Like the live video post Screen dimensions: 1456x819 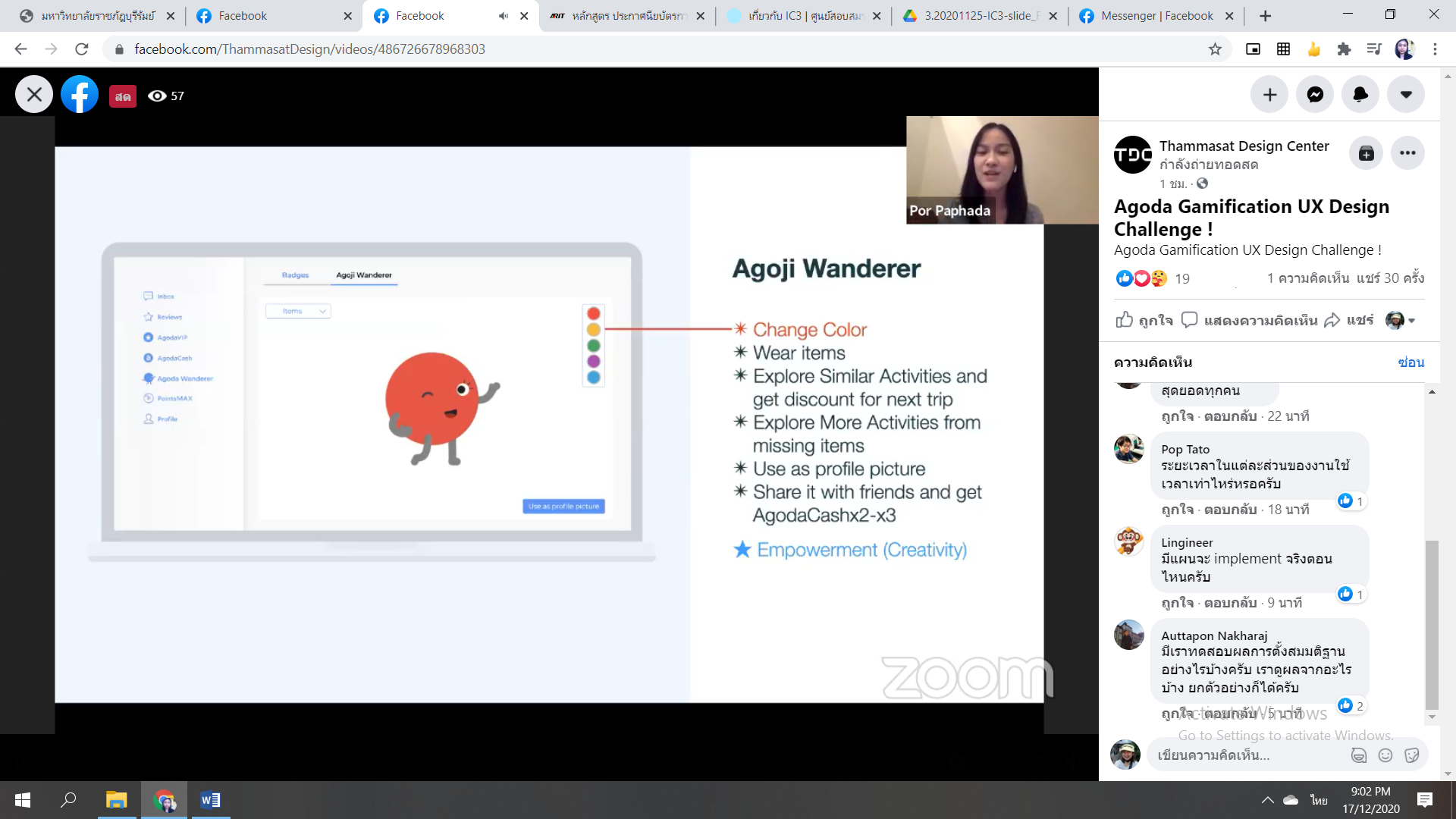[x=1144, y=320]
